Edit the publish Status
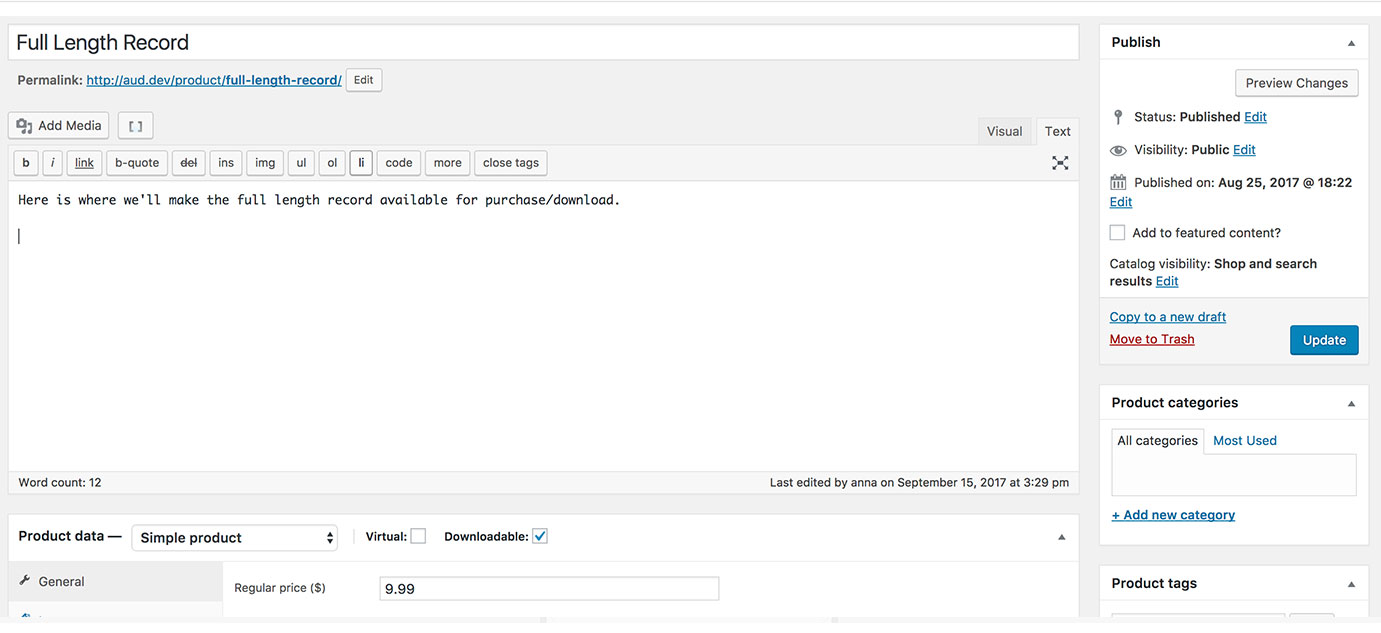 pos(1255,117)
